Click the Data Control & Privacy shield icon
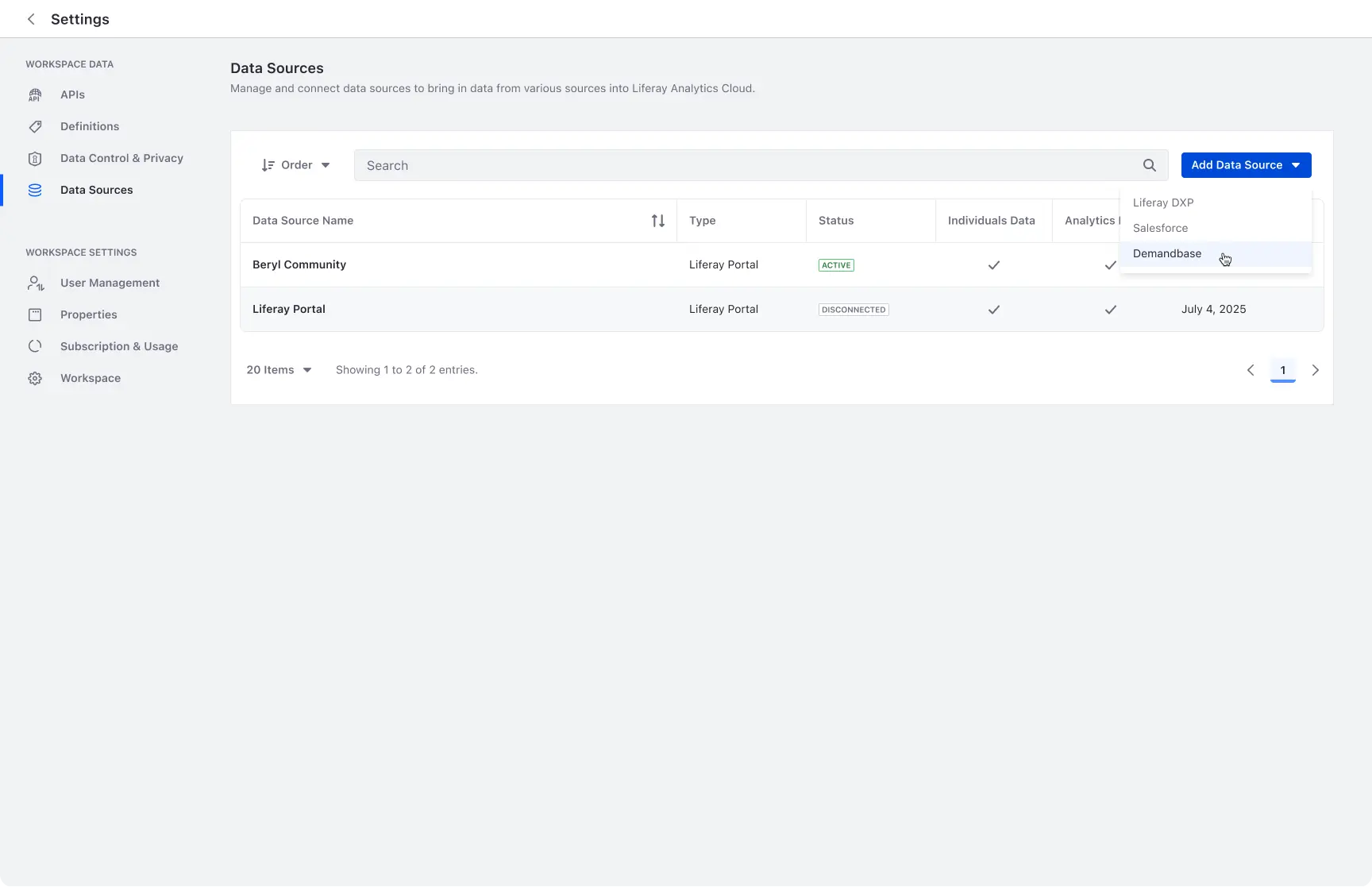Screen dimensions: 1372x887 click(35, 159)
